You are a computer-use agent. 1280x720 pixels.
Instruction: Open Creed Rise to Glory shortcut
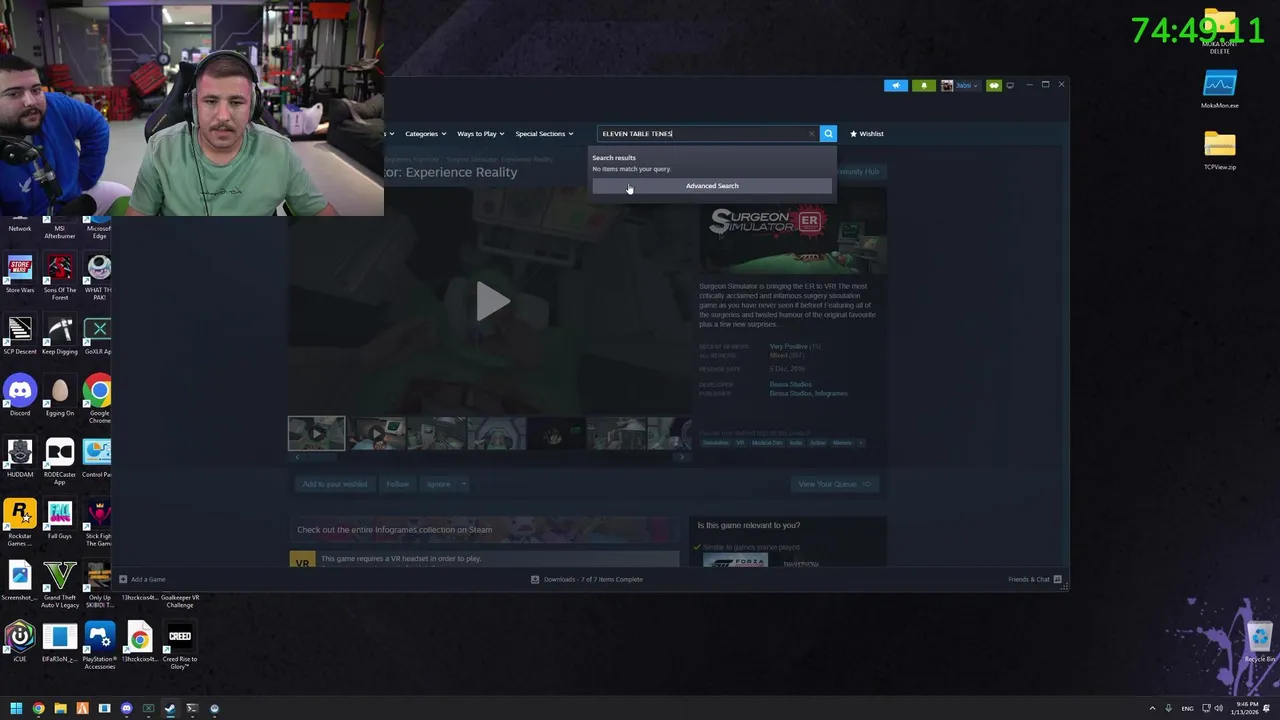pyautogui.click(x=180, y=645)
